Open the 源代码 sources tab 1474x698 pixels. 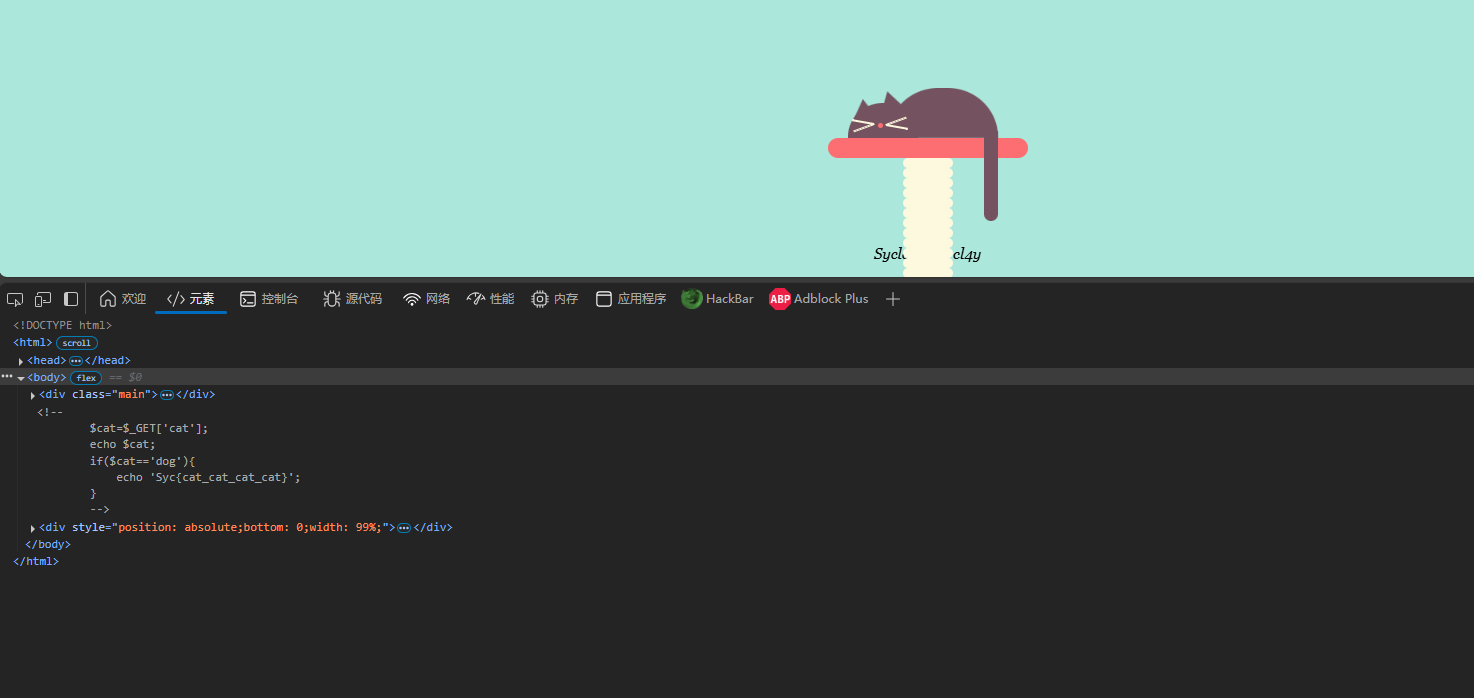point(352,299)
